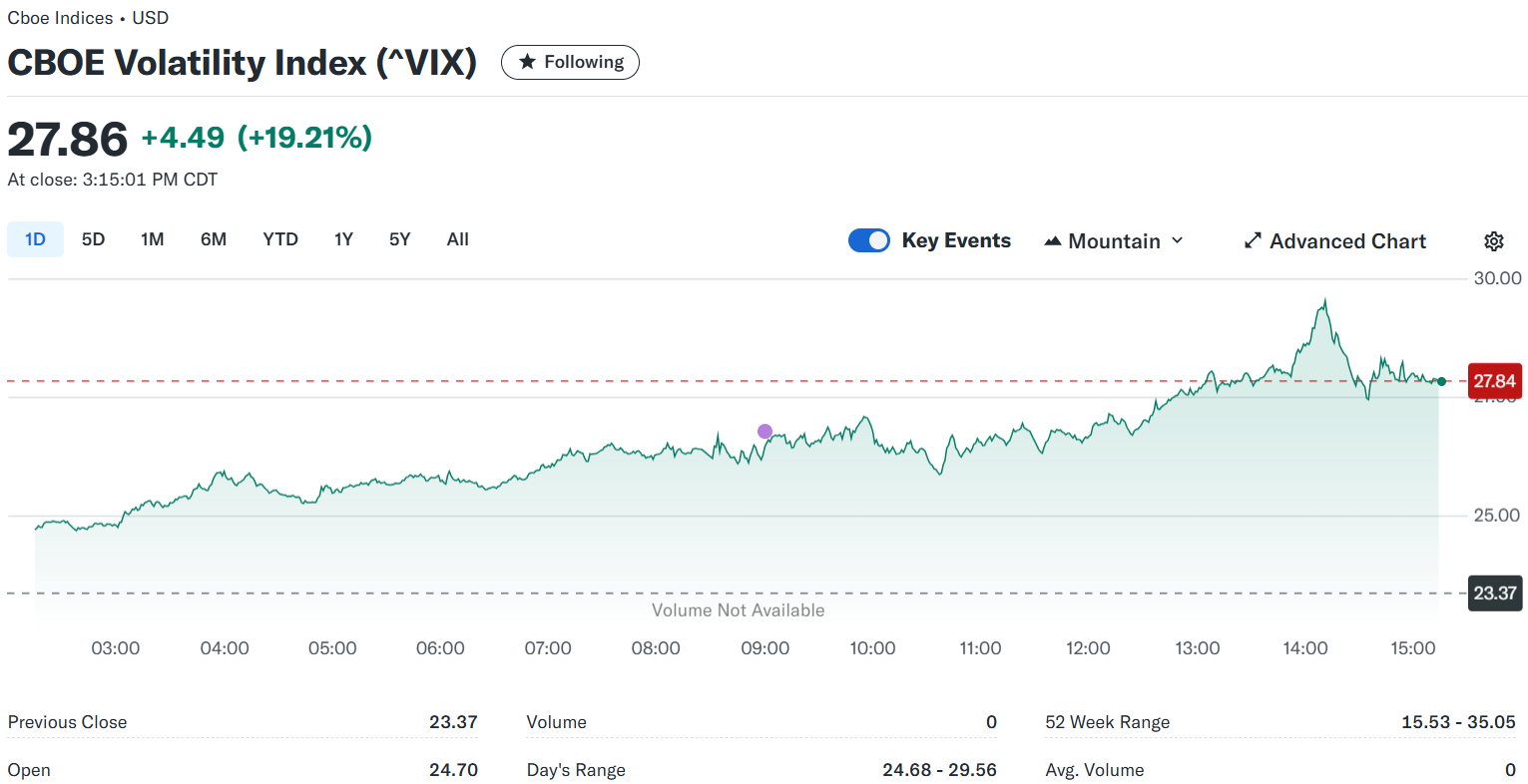Viewport: 1528px width, 784px height.
Task: Click the Previous Close label
Action: click(x=68, y=722)
